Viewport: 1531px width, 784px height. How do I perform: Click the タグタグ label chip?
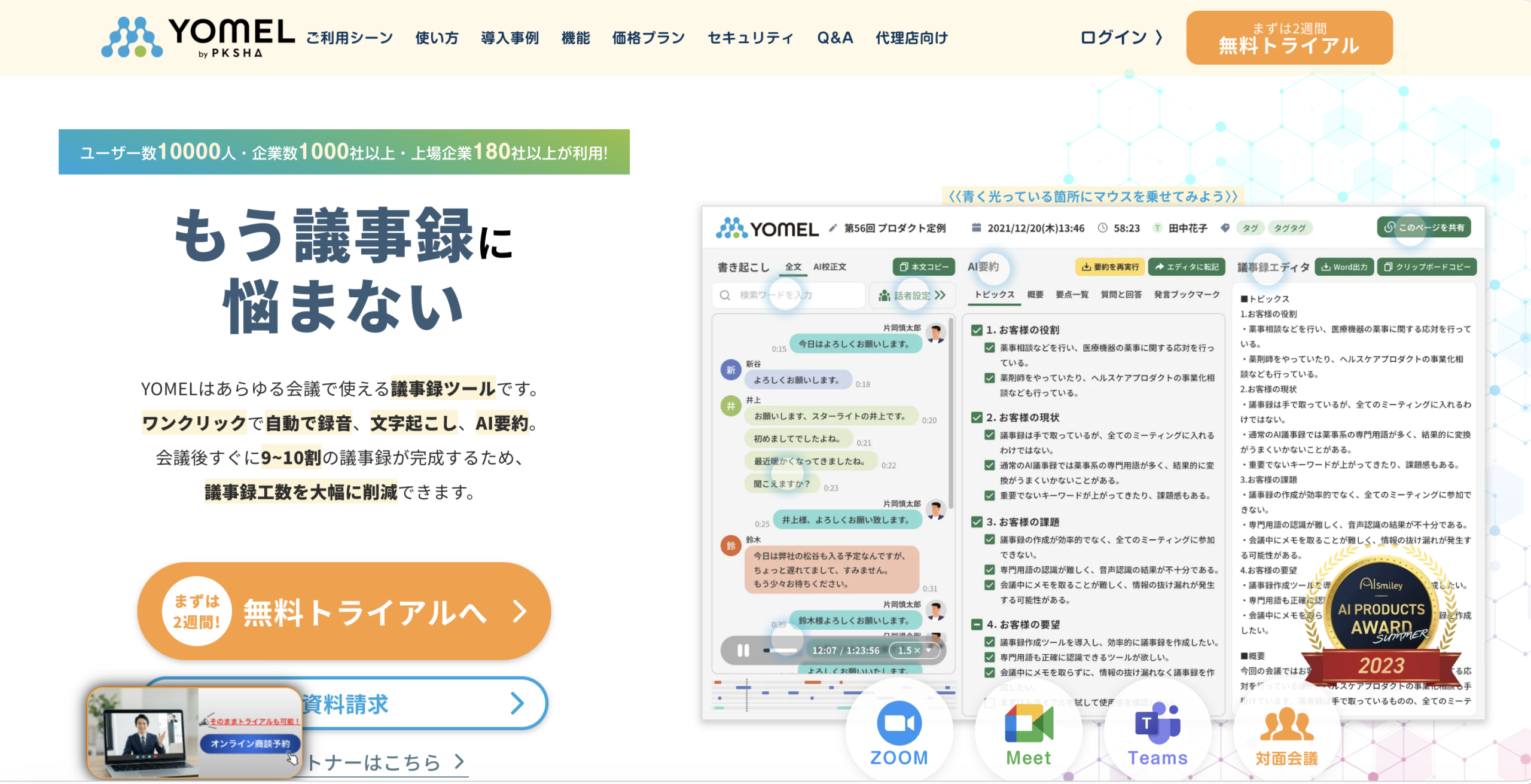click(x=1289, y=228)
